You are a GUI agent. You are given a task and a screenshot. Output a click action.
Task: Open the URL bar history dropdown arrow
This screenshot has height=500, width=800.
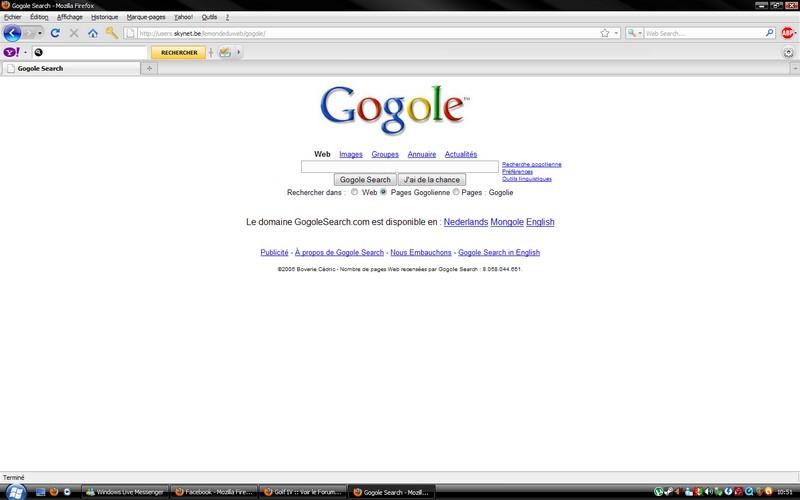616,33
